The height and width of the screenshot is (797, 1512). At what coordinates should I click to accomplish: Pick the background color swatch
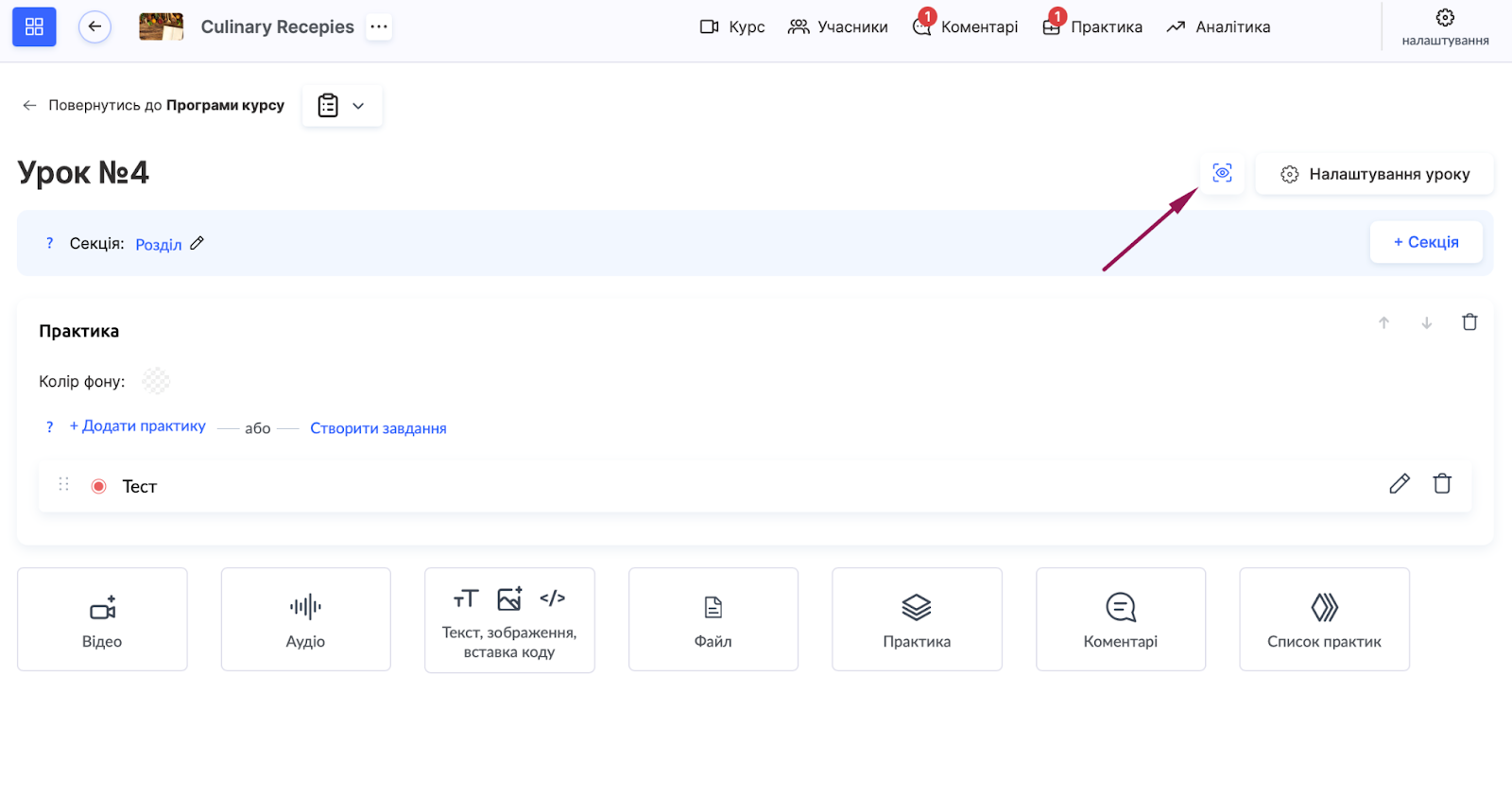156,381
